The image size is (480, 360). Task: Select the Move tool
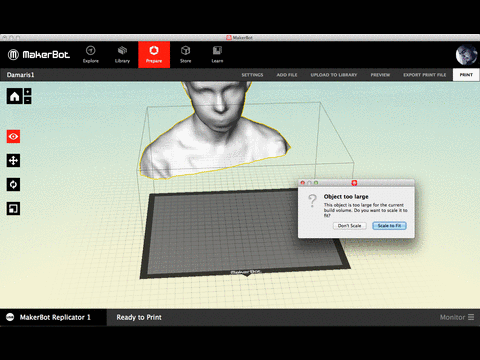tap(13, 160)
